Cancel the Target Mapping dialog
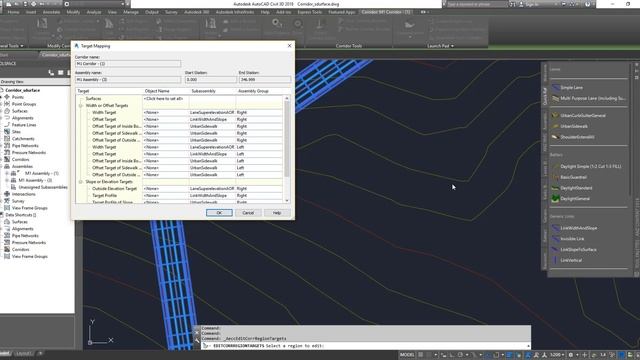The width and height of the screenshot is (640, 360). (248, 213)
